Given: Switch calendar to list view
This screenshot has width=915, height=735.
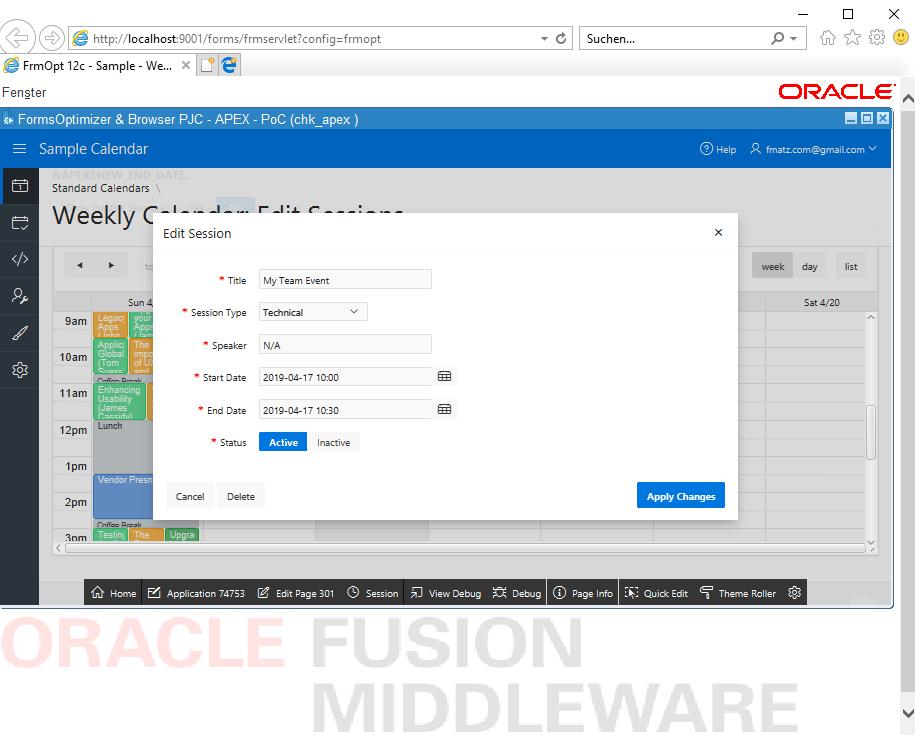Looking at the screenshot, I should pyautogui.click(x=851, y=267).
